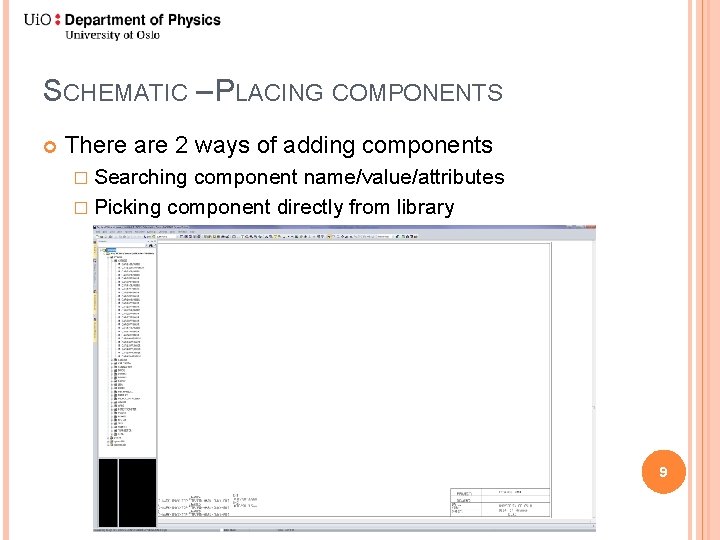The image size is (720, 540).
Task: Click the slide title "Schematic – Placing components"
Action: (x=273, y=90)
